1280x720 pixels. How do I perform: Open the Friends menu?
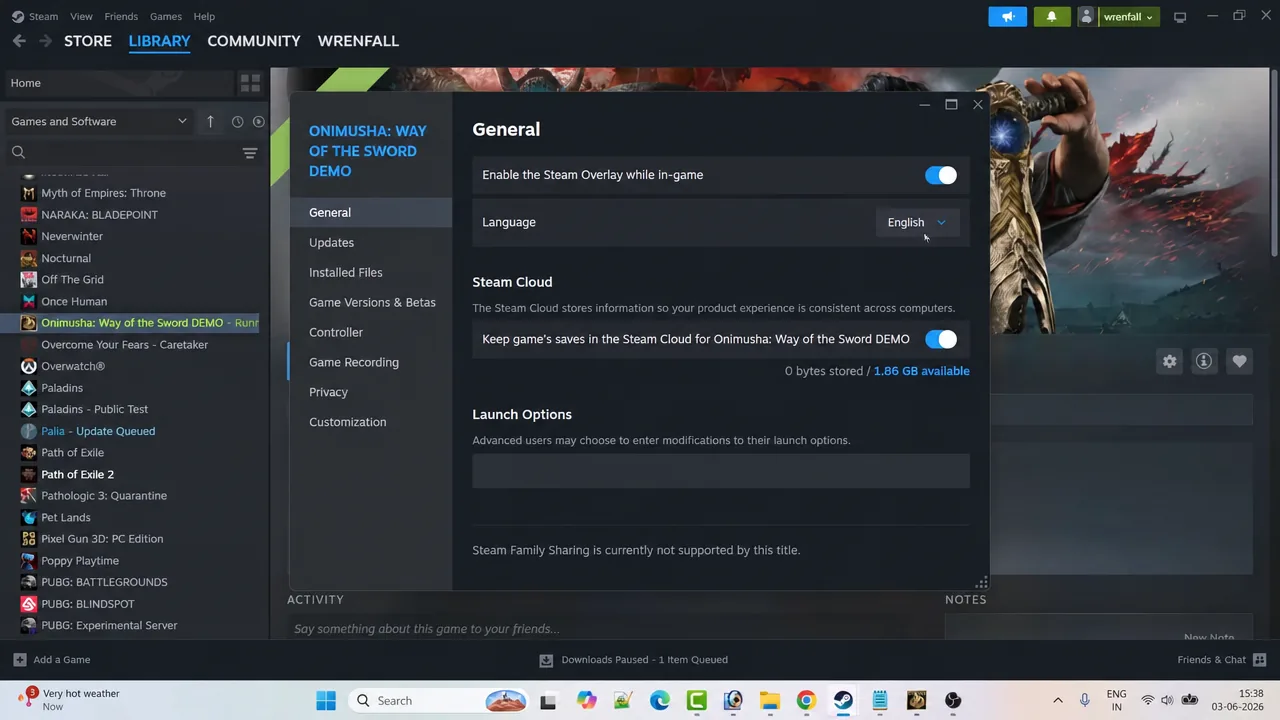[x=121, y=16]
